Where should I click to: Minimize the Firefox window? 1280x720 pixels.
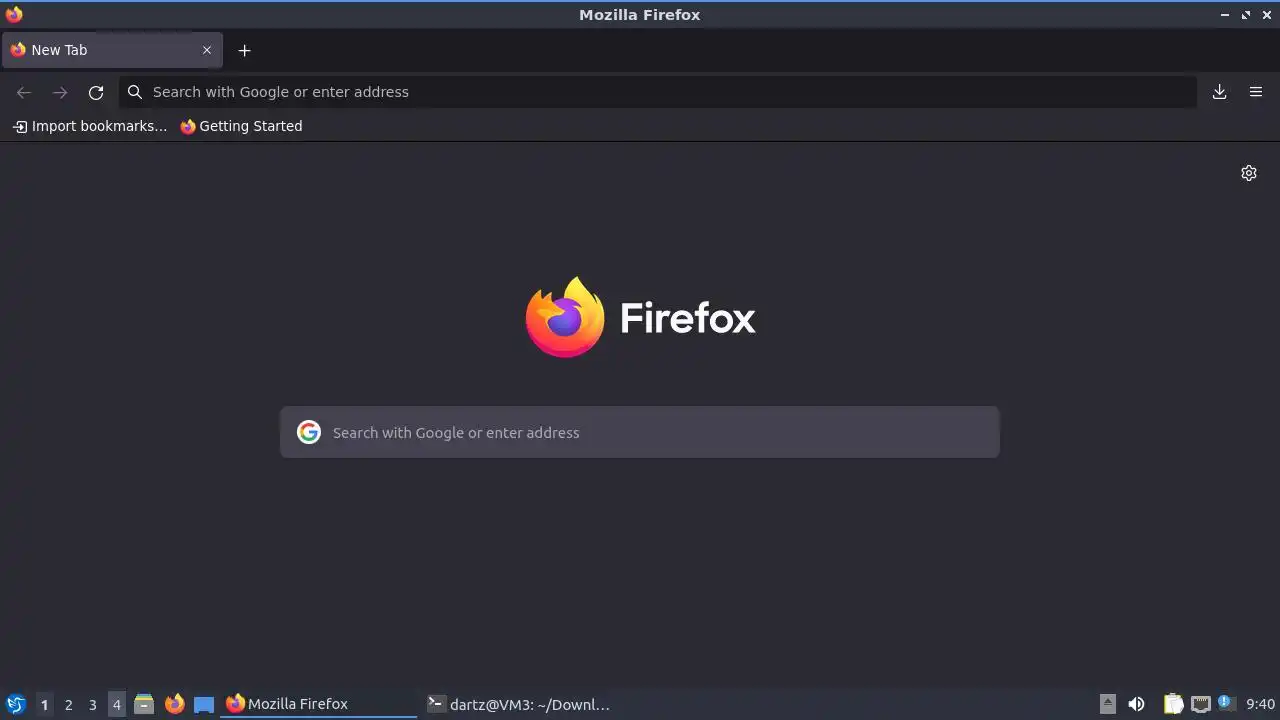pos(1225,15)
